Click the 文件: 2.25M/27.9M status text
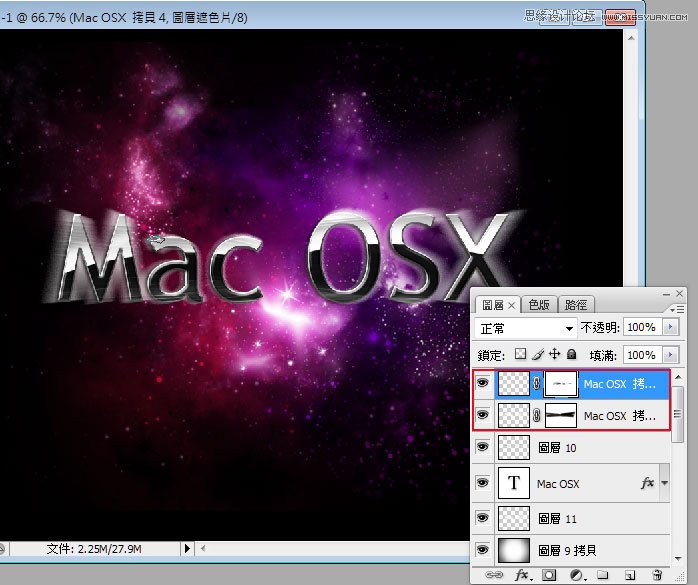 pos(94,548)
